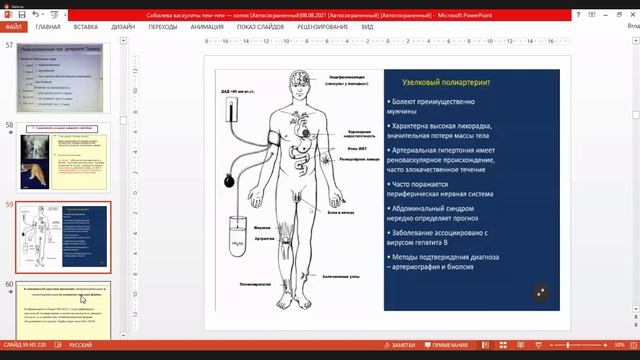Image resolution: width=640 pixels, height=360 pixels.
Task: Switch to Reading view icon
Action: [x=520, y=345]
